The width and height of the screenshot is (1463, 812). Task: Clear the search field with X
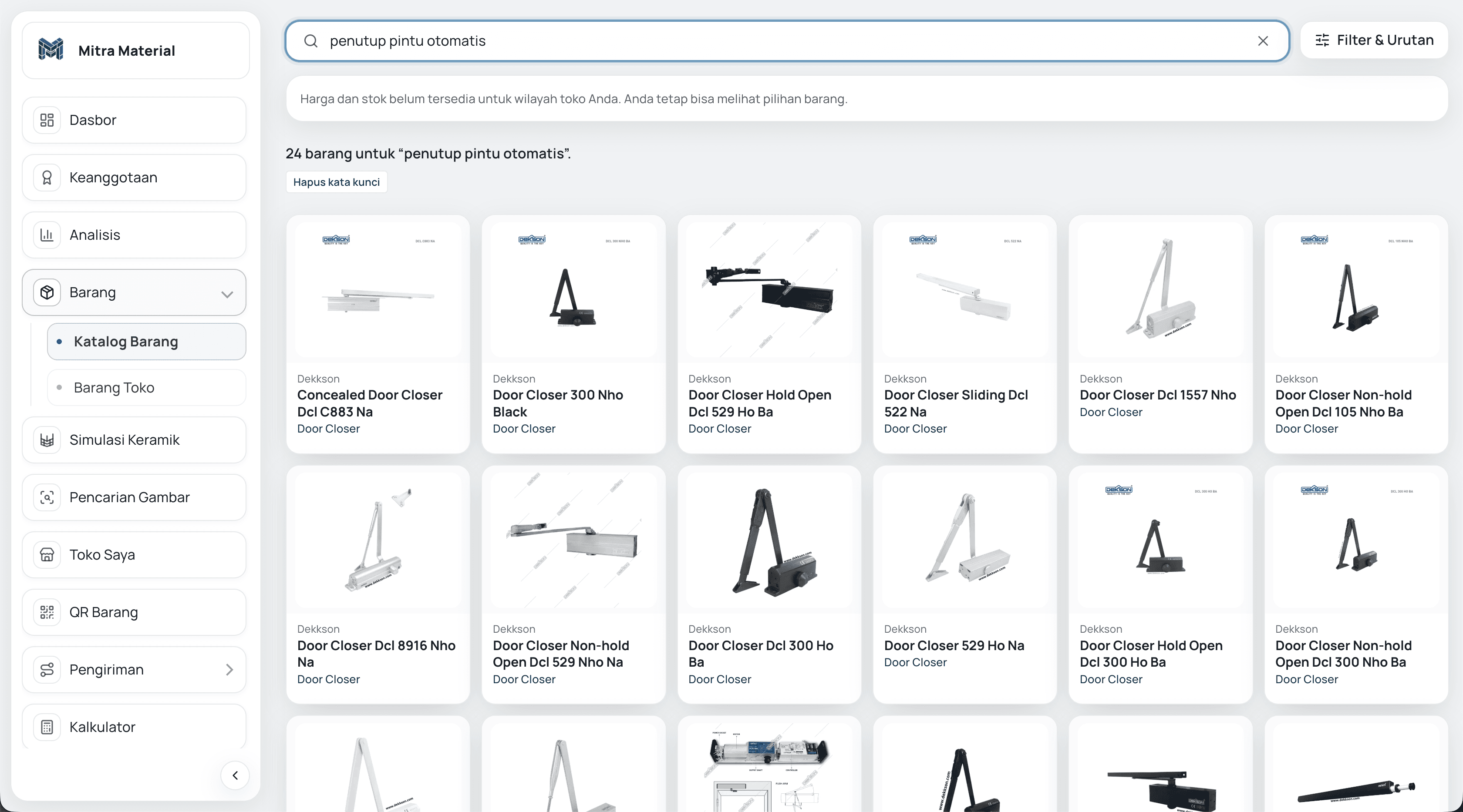[x=1263, y=41]
